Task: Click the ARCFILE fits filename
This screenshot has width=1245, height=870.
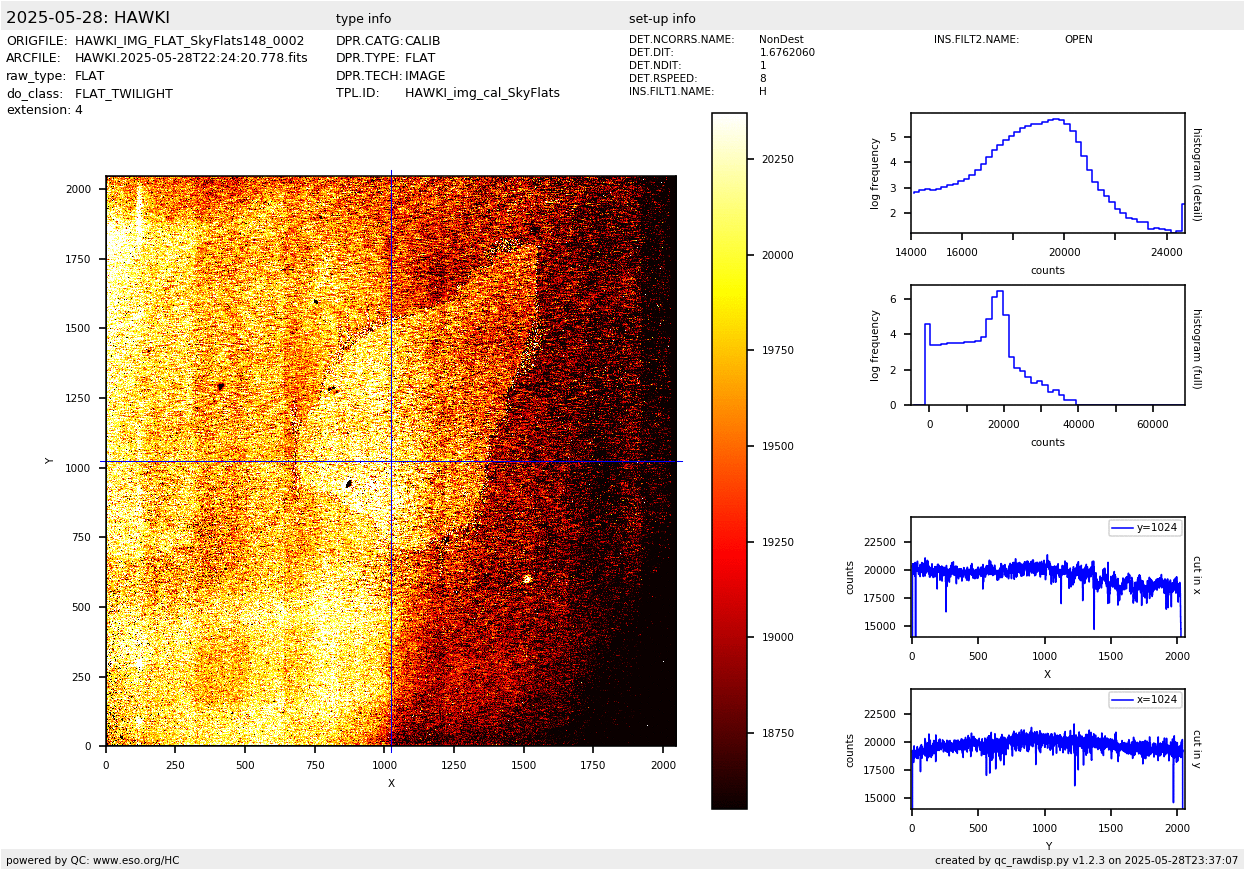Action: (191, 58)
